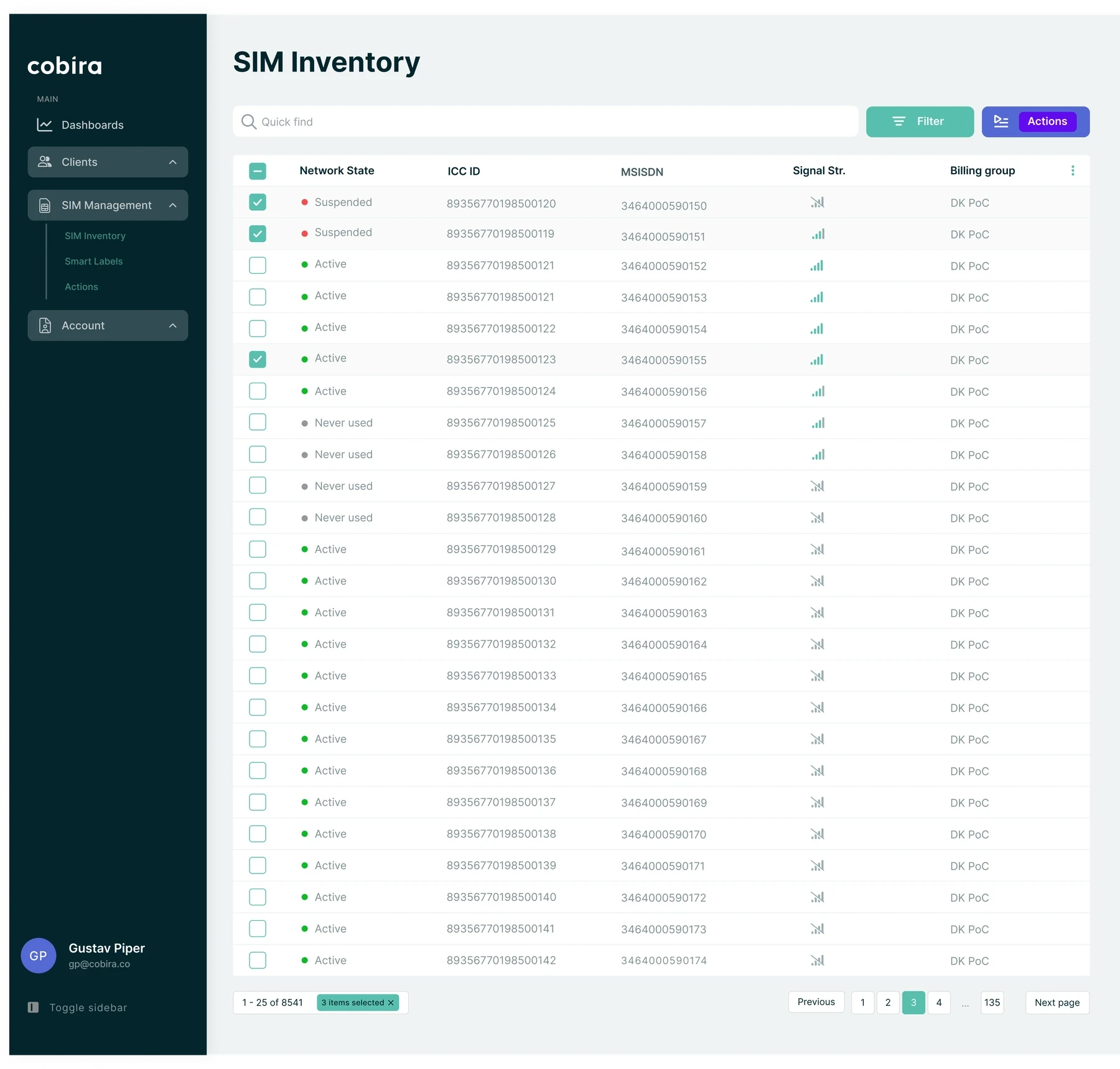Image resolution: width=1120 pixels, height=1069 pixels.
Task: Check the row with ICC ID 89356770198500125
Action: tap(258, 422)
